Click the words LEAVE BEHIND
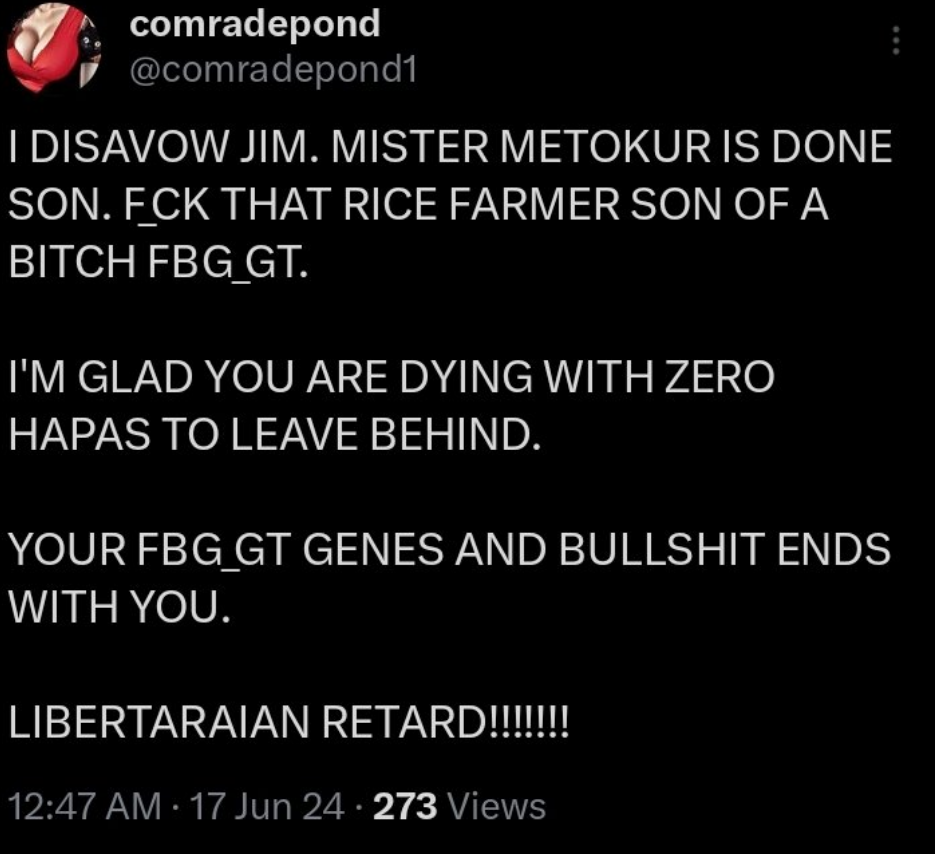The height and width of the screenshot is (854, 935). (x=385, y=434)
